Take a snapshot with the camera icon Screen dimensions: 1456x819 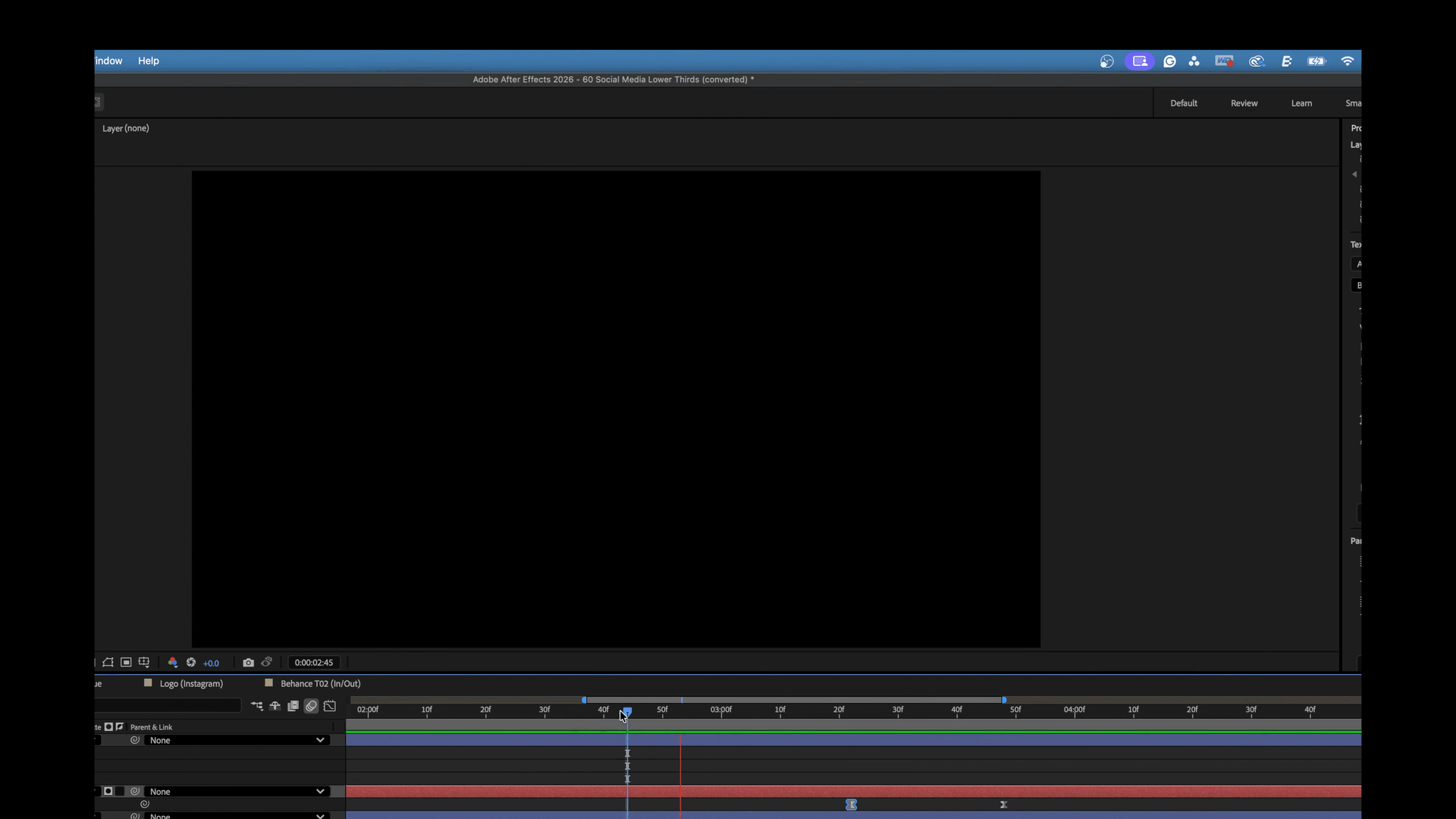(248, 662)
